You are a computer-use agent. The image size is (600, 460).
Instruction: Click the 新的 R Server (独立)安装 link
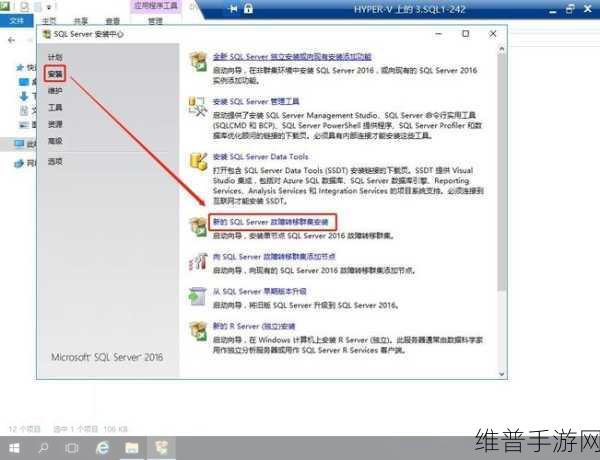pyautogui.click(x=254, y=326)
